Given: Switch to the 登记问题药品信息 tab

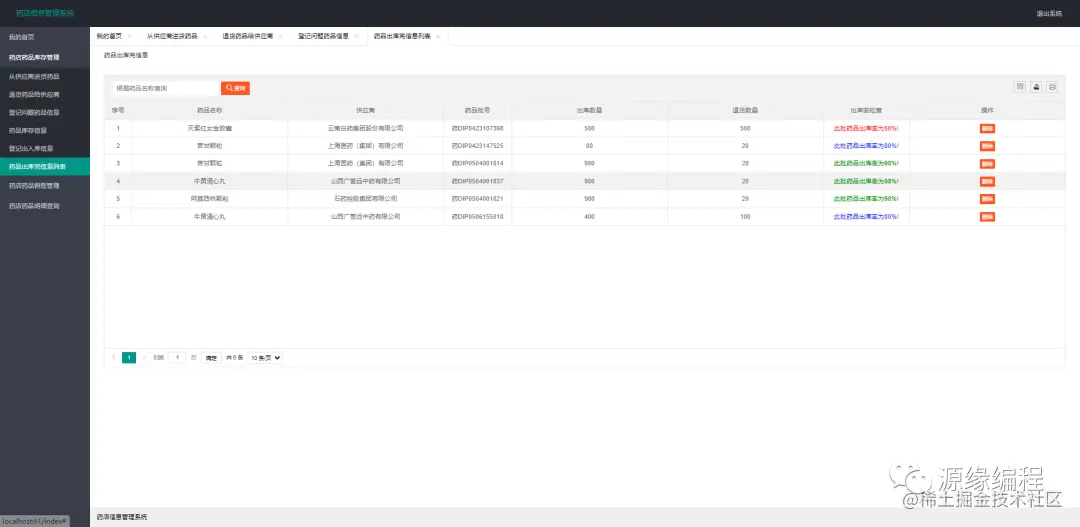Looking at the screenshot, I should point(323,37).
